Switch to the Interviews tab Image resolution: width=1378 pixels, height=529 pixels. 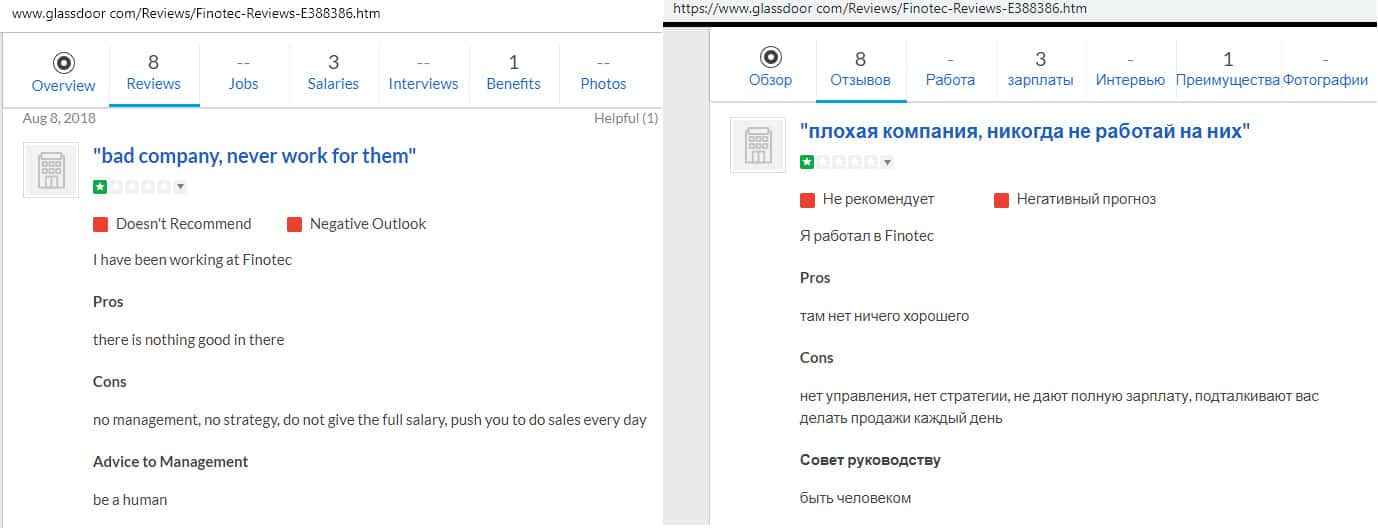[x=424, y=72]
